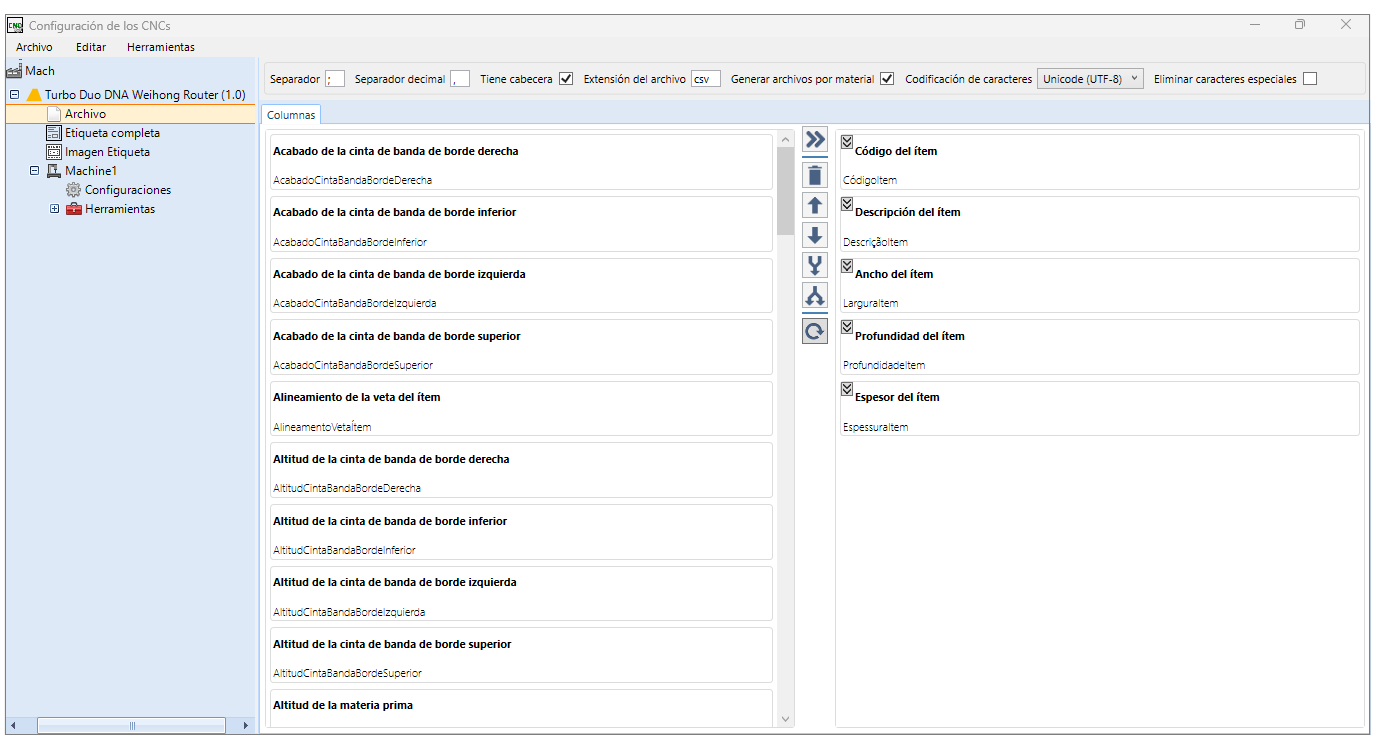Select Altitud de la cinta borde derecha
The height and width of the screenshot is (742, 1378).
coord(521,470)
